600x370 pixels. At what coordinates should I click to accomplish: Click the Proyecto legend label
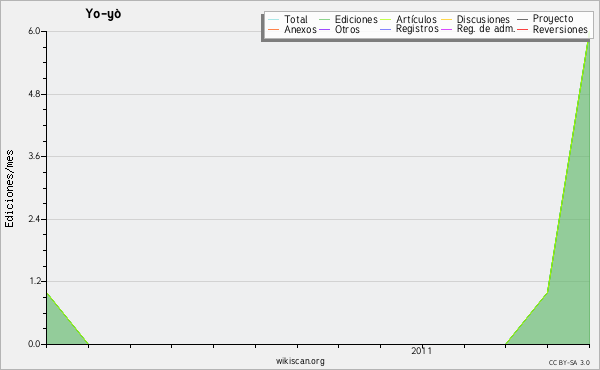[553, 19]
